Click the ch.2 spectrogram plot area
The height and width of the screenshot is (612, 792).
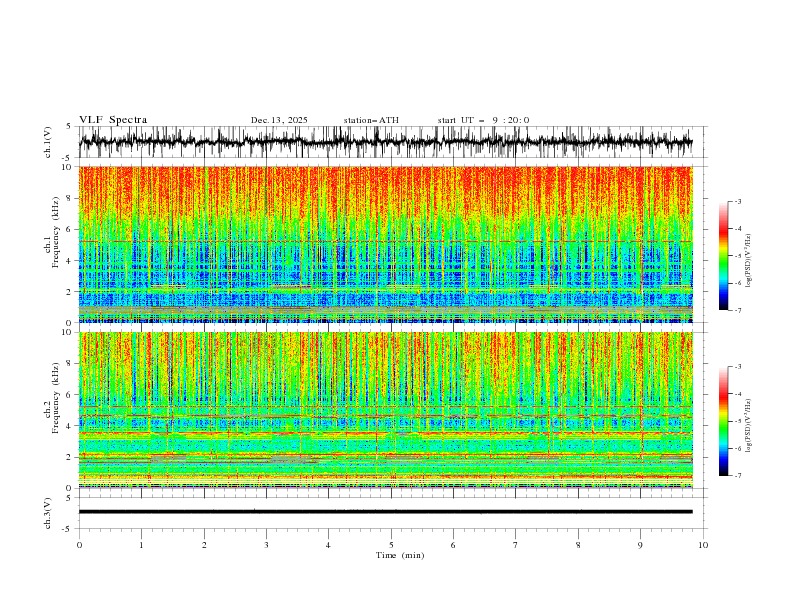pyautogui.click(x=385, y=410)
